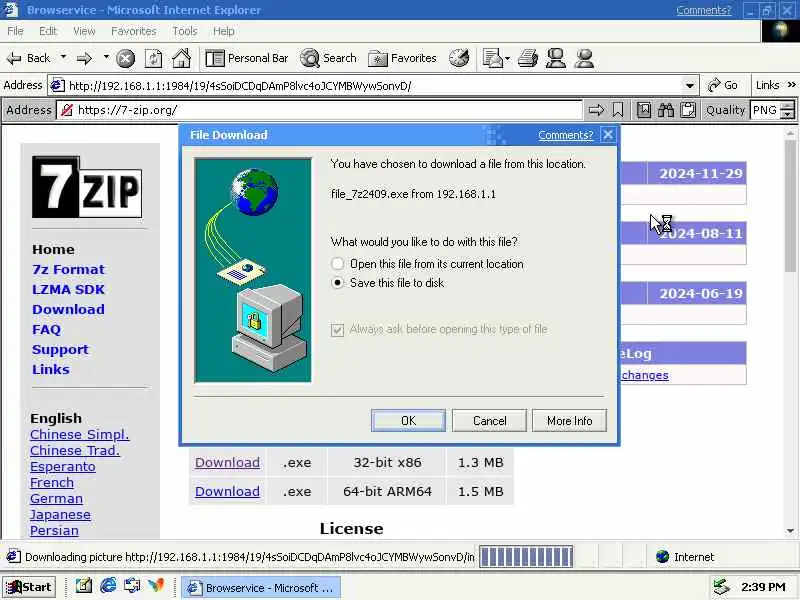Click Comments? link in browser title bar
This screenshot has height=600, width=800.
[704, 10]
